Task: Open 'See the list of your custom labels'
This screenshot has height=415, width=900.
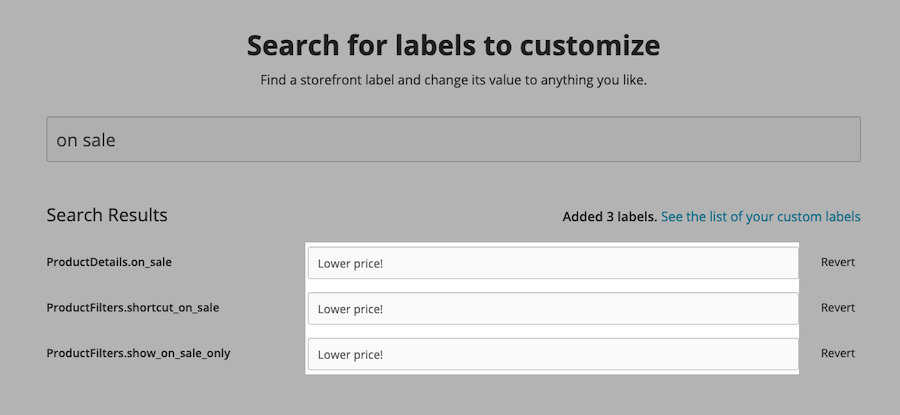Action: 760,216
